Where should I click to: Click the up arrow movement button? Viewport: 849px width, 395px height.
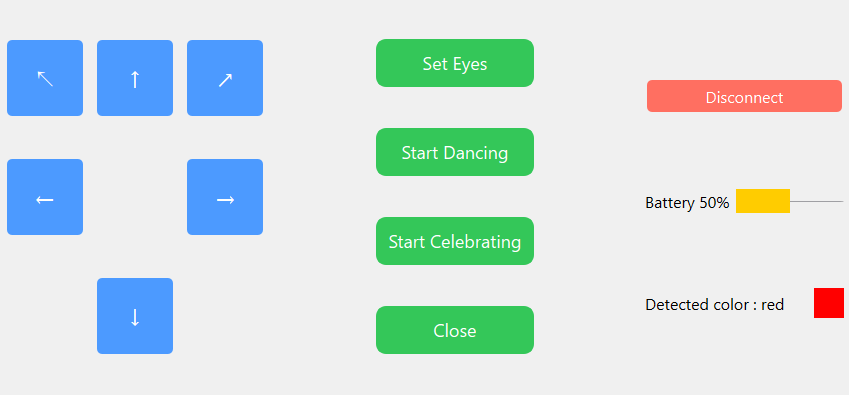tap(135, 78)
